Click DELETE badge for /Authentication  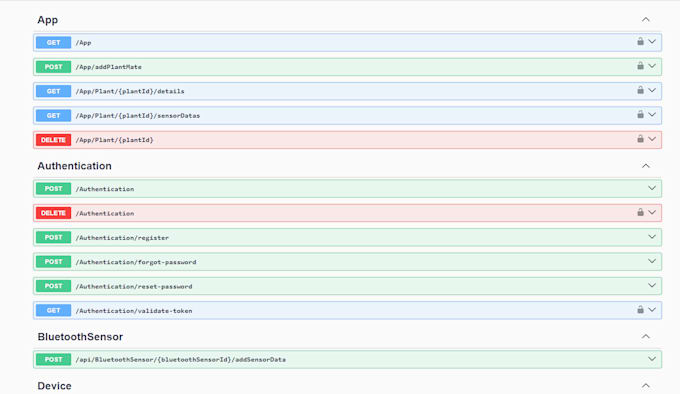[x=53, y=213]
